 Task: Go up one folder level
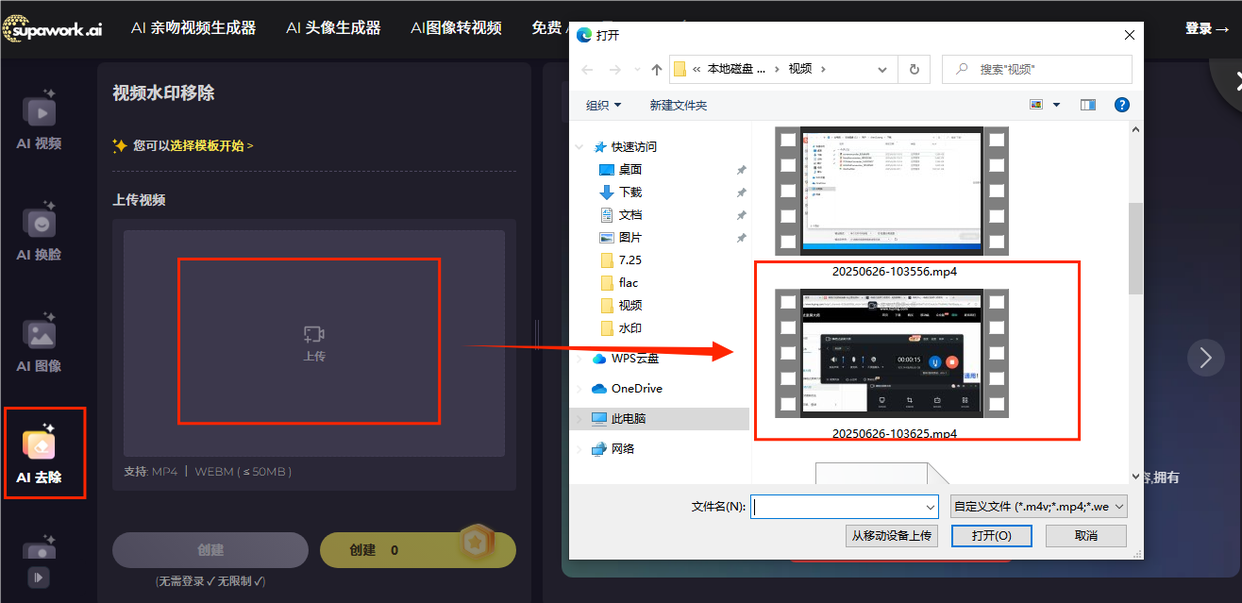click(656, 69)
